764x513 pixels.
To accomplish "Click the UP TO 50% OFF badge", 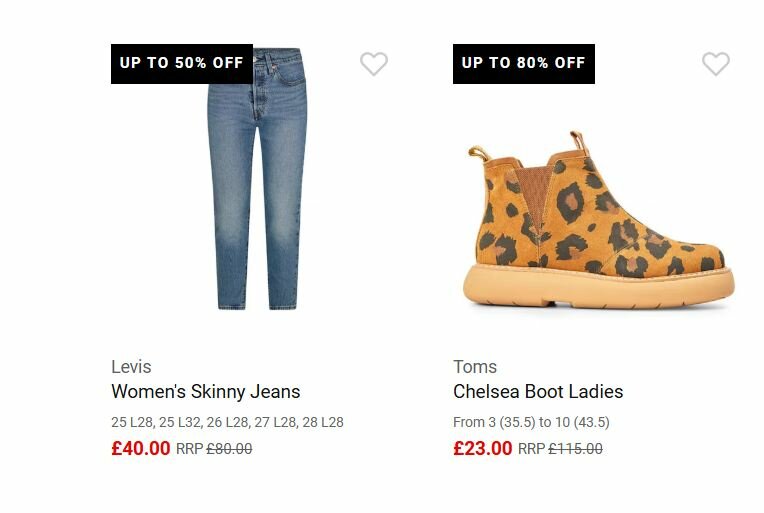I will tap(182, 63).
